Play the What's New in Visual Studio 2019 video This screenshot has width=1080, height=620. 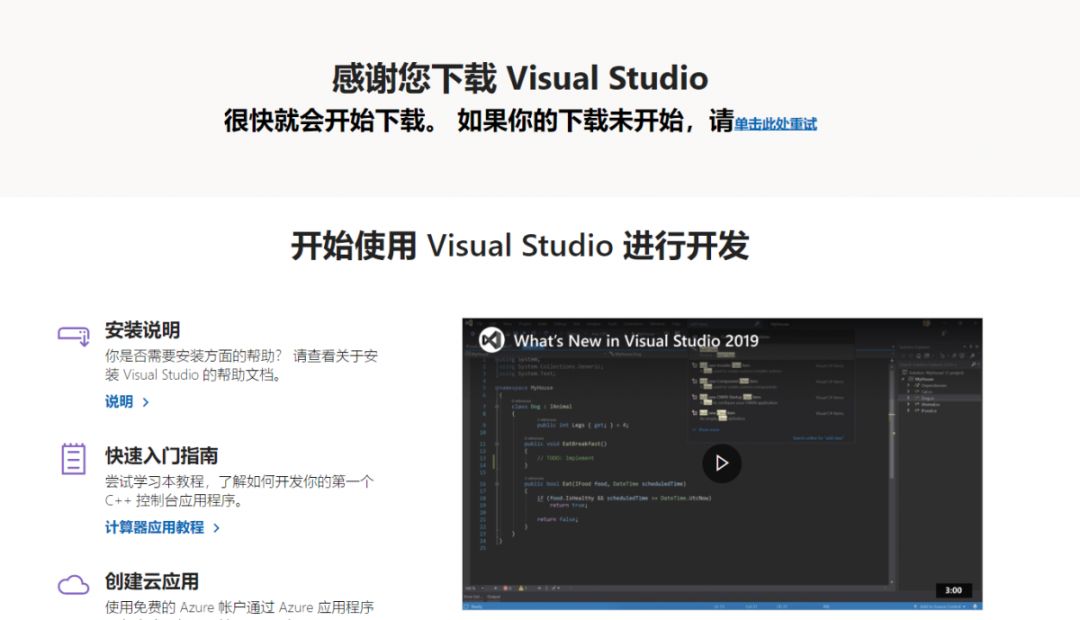(721, 463)
